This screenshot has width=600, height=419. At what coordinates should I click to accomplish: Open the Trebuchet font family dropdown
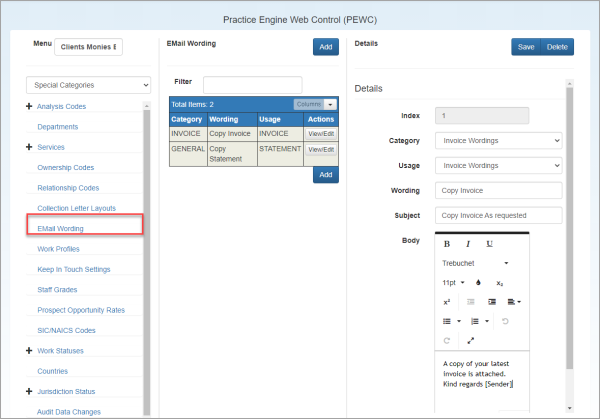(x=475, y=263)
